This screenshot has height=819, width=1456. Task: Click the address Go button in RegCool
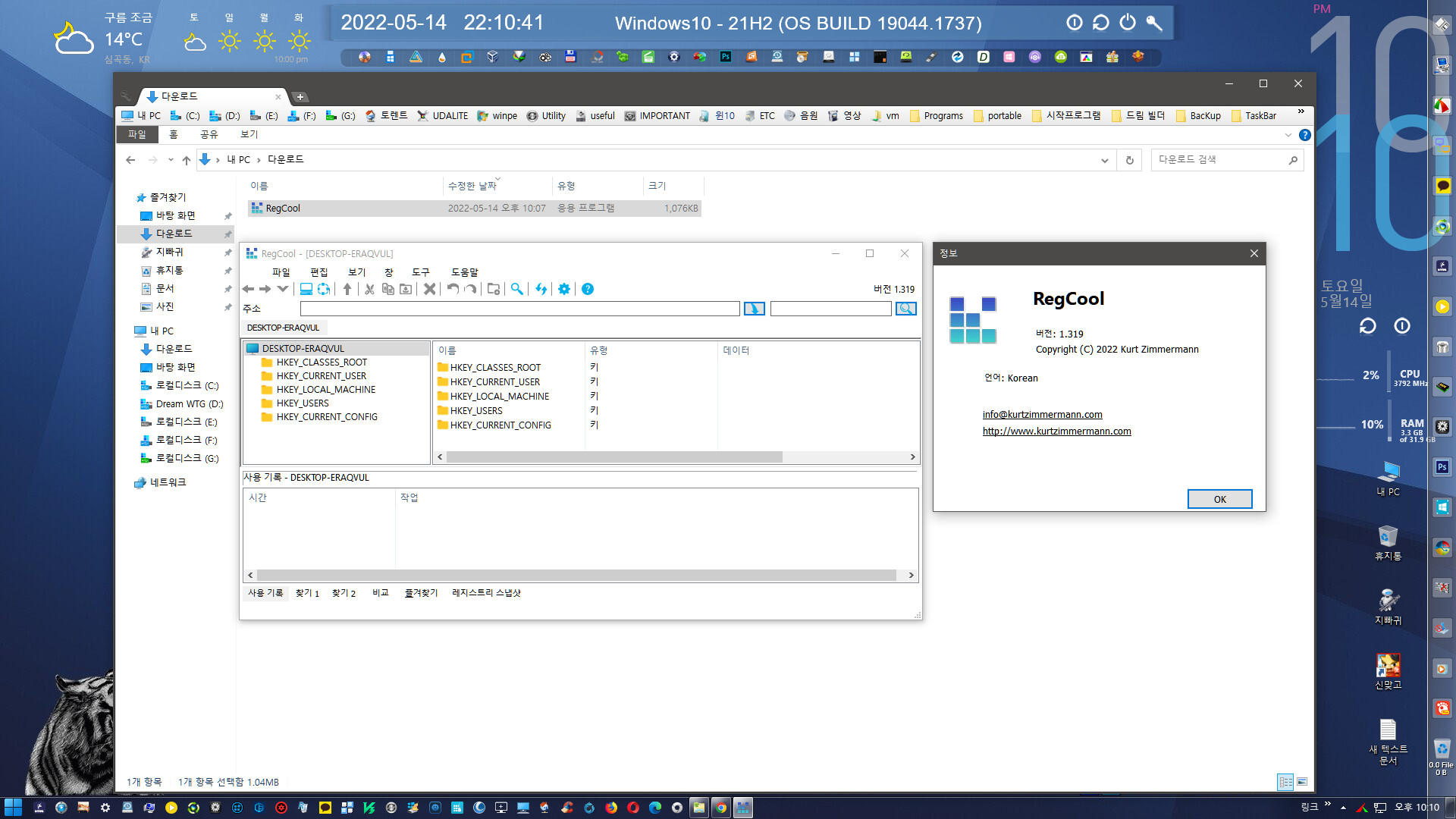(755, 309)
